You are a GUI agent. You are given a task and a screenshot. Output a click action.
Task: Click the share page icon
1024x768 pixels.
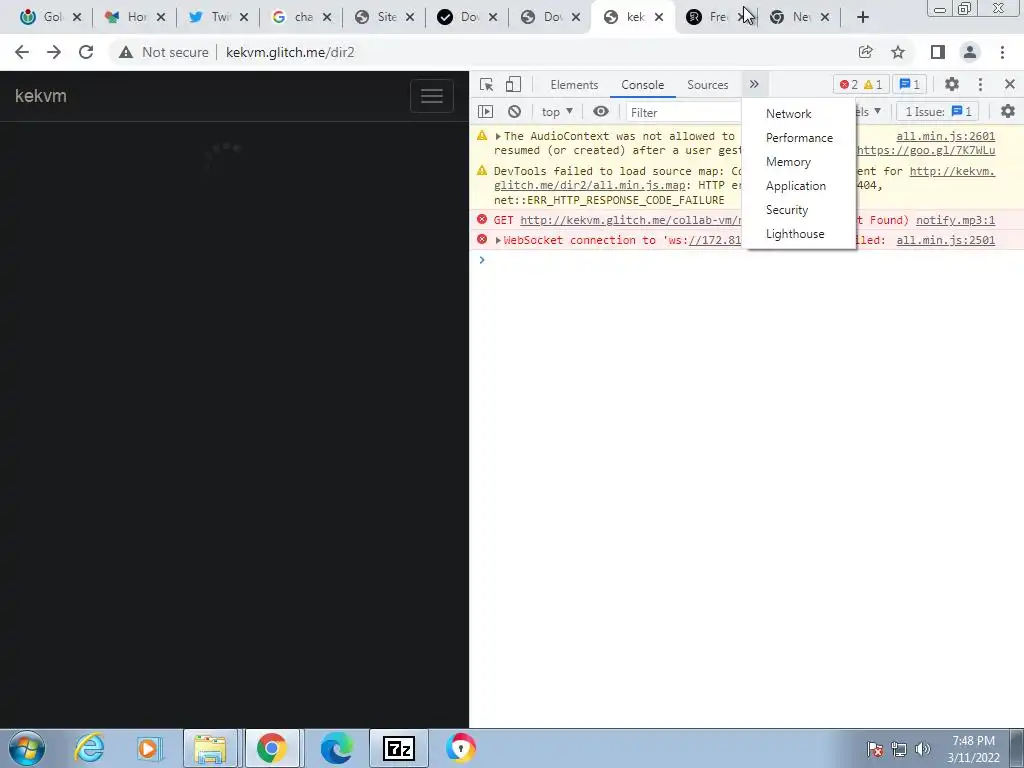point(865,52)
